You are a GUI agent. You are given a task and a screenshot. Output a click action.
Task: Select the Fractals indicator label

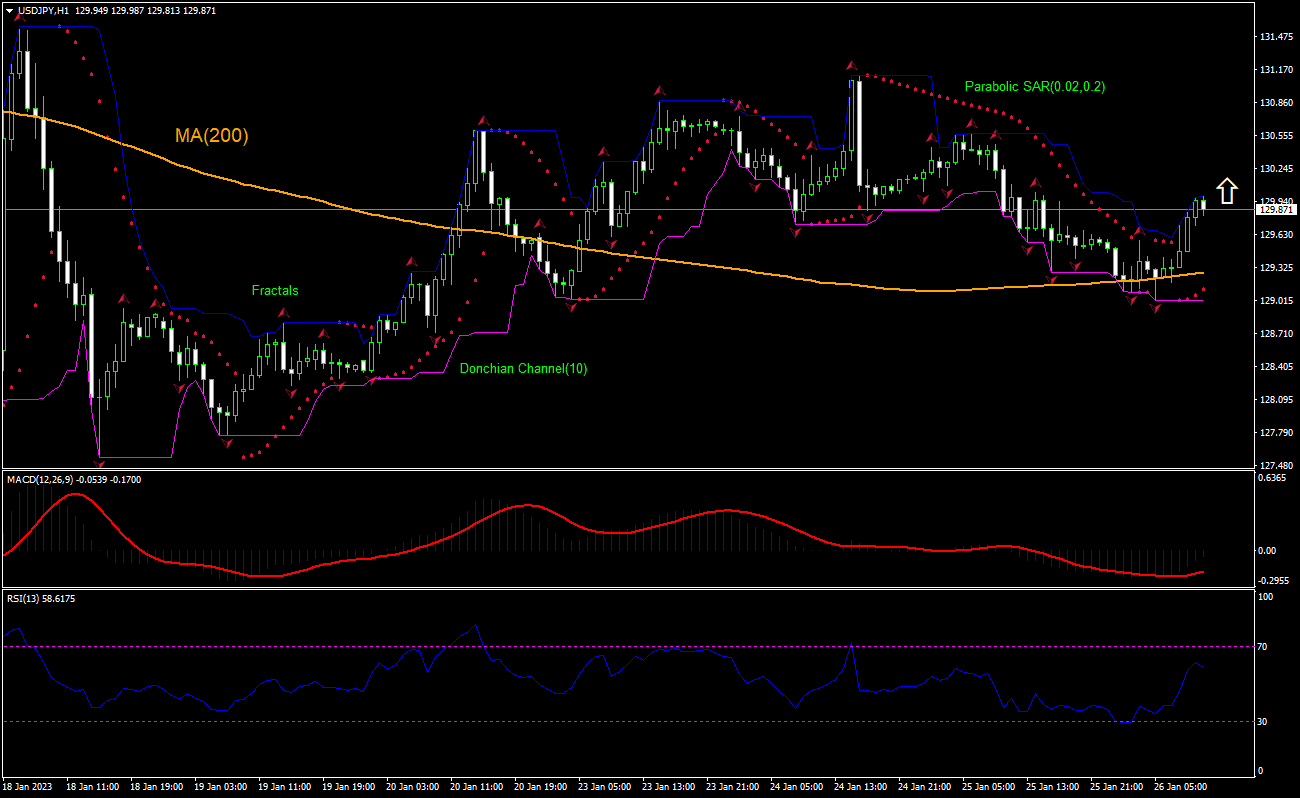tap(275, 291)
